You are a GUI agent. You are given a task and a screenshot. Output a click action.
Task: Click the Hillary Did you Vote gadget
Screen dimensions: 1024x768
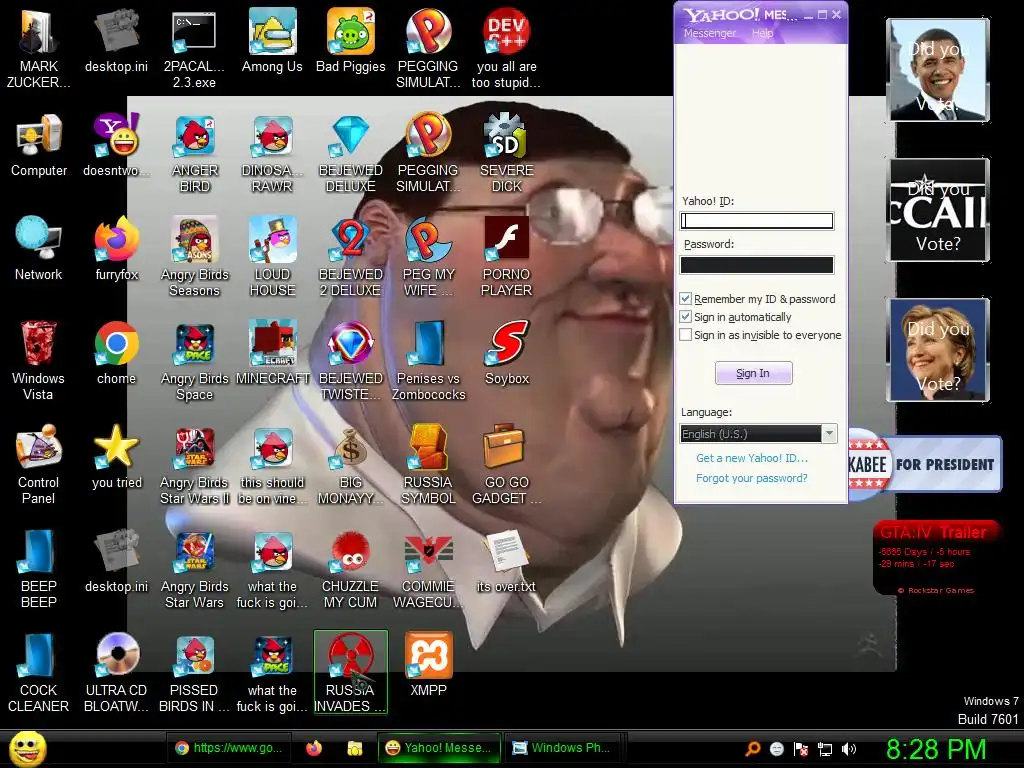[x=938, y=349]
